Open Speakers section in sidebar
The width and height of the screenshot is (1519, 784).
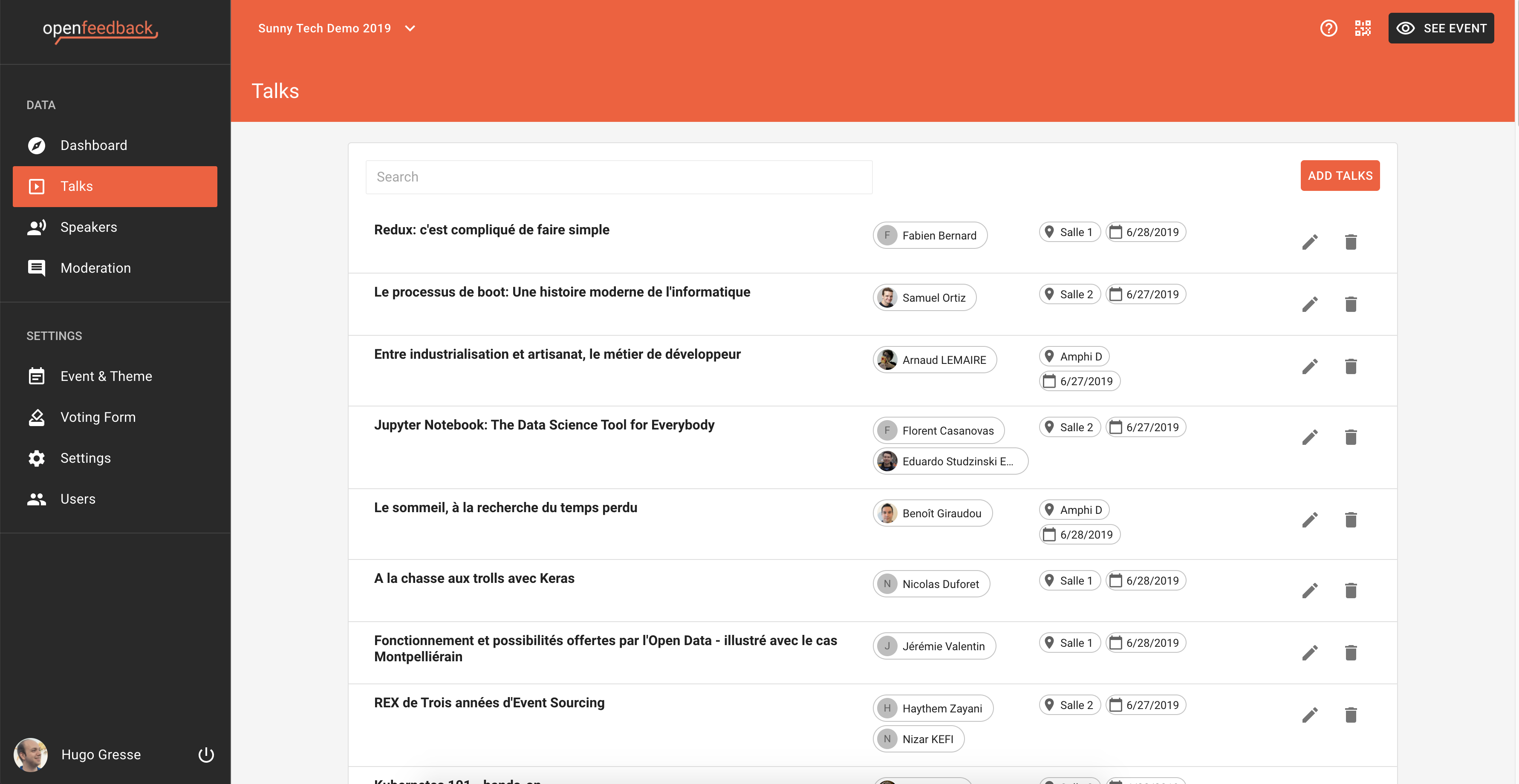[115, 227]
